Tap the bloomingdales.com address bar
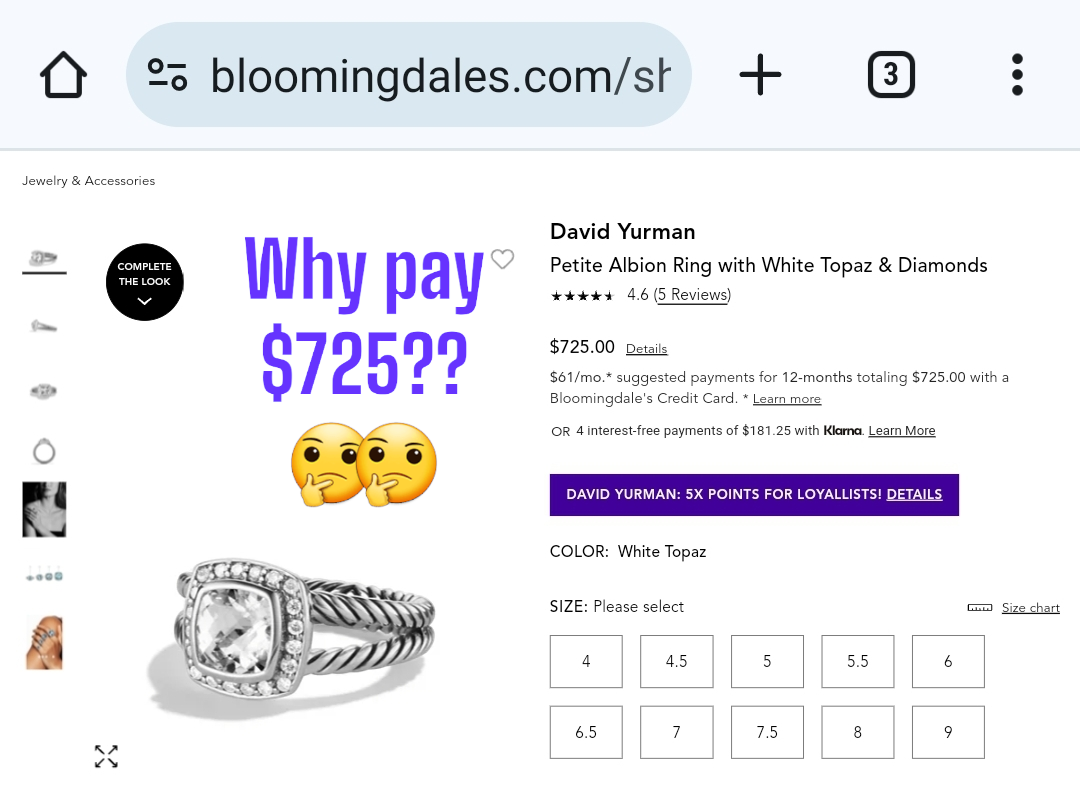 440,75
